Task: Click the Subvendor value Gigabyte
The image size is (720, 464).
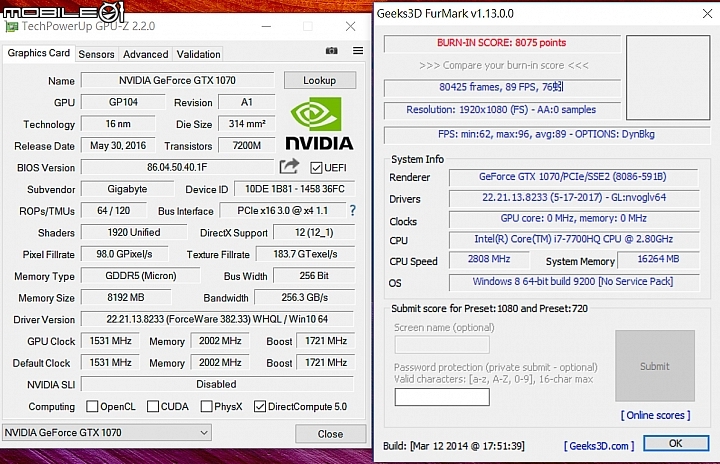Action: point(128,189)
